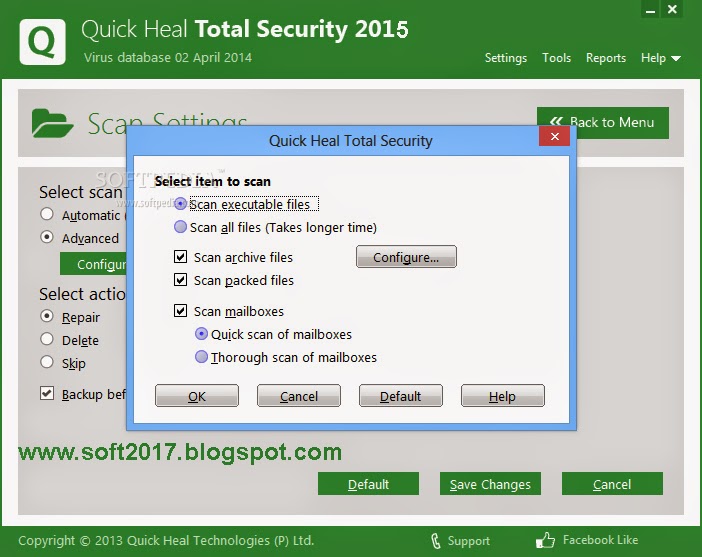Image resolution: width=702 pixels, height=557 pixels.
Task: Toggle Scan mailboxes checkbox
Action: coord(180,311)
